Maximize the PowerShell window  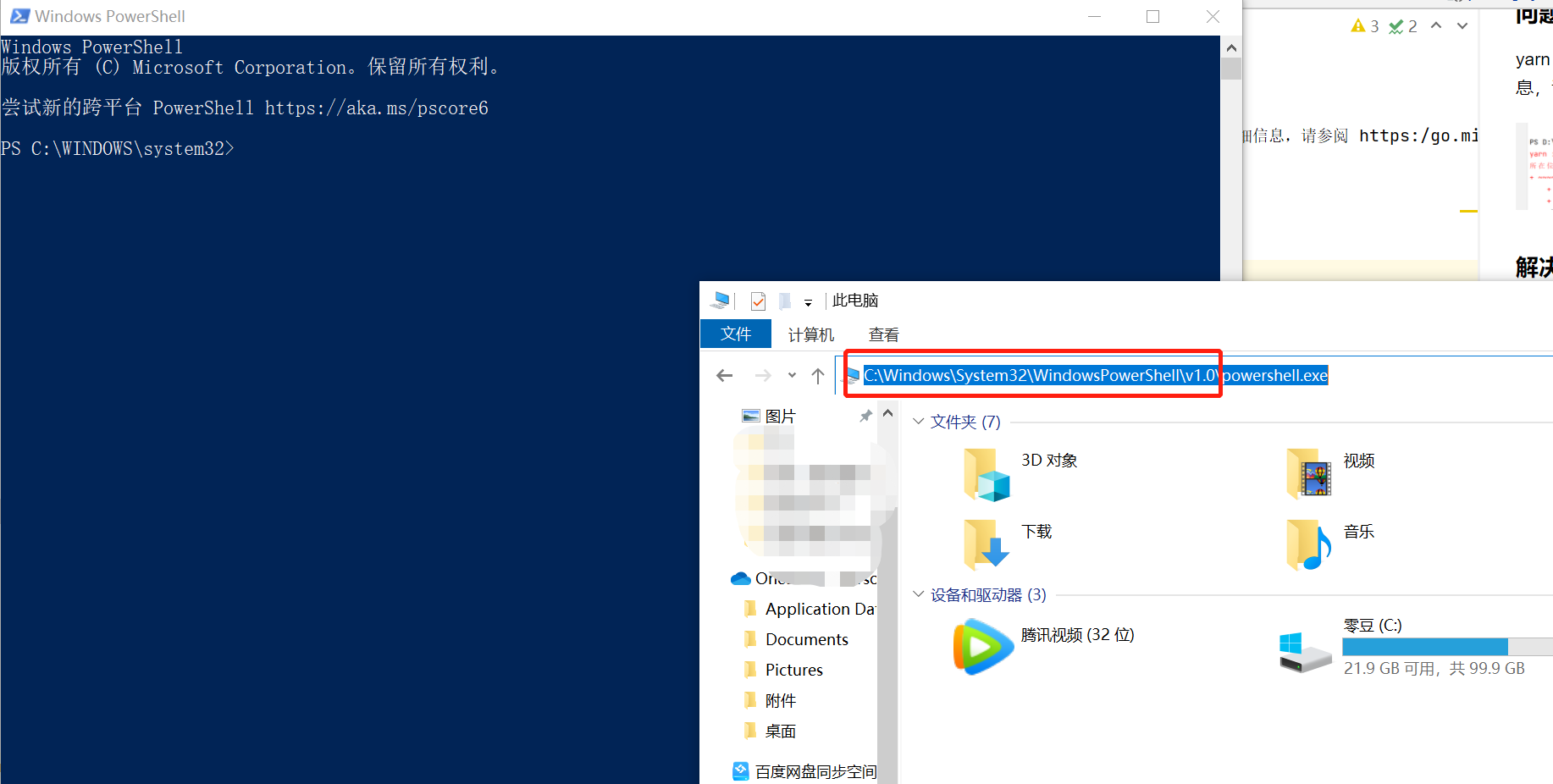click(1152, 17)
